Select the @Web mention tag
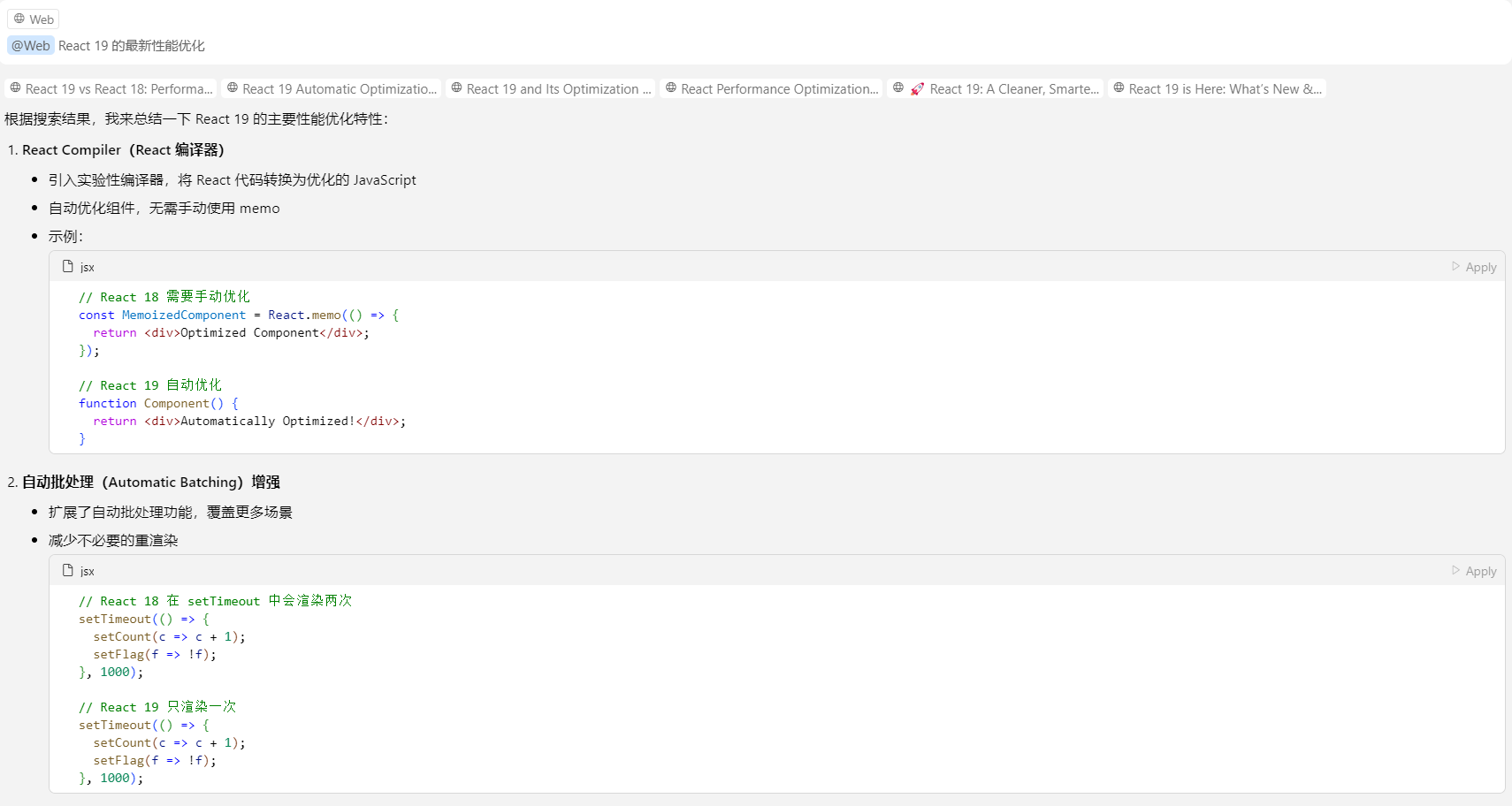Screen dimensions: 1512x806 [31, 46]
